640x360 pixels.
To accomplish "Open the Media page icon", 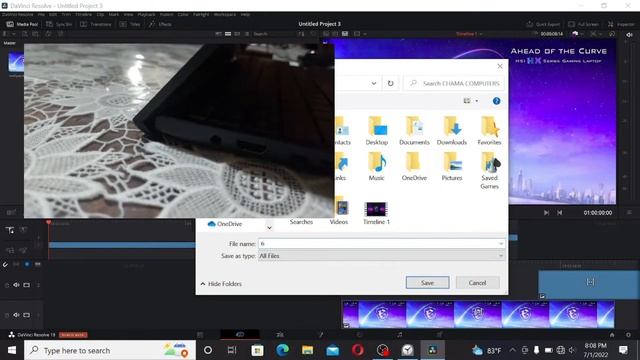I will click(x=200, y=335).
